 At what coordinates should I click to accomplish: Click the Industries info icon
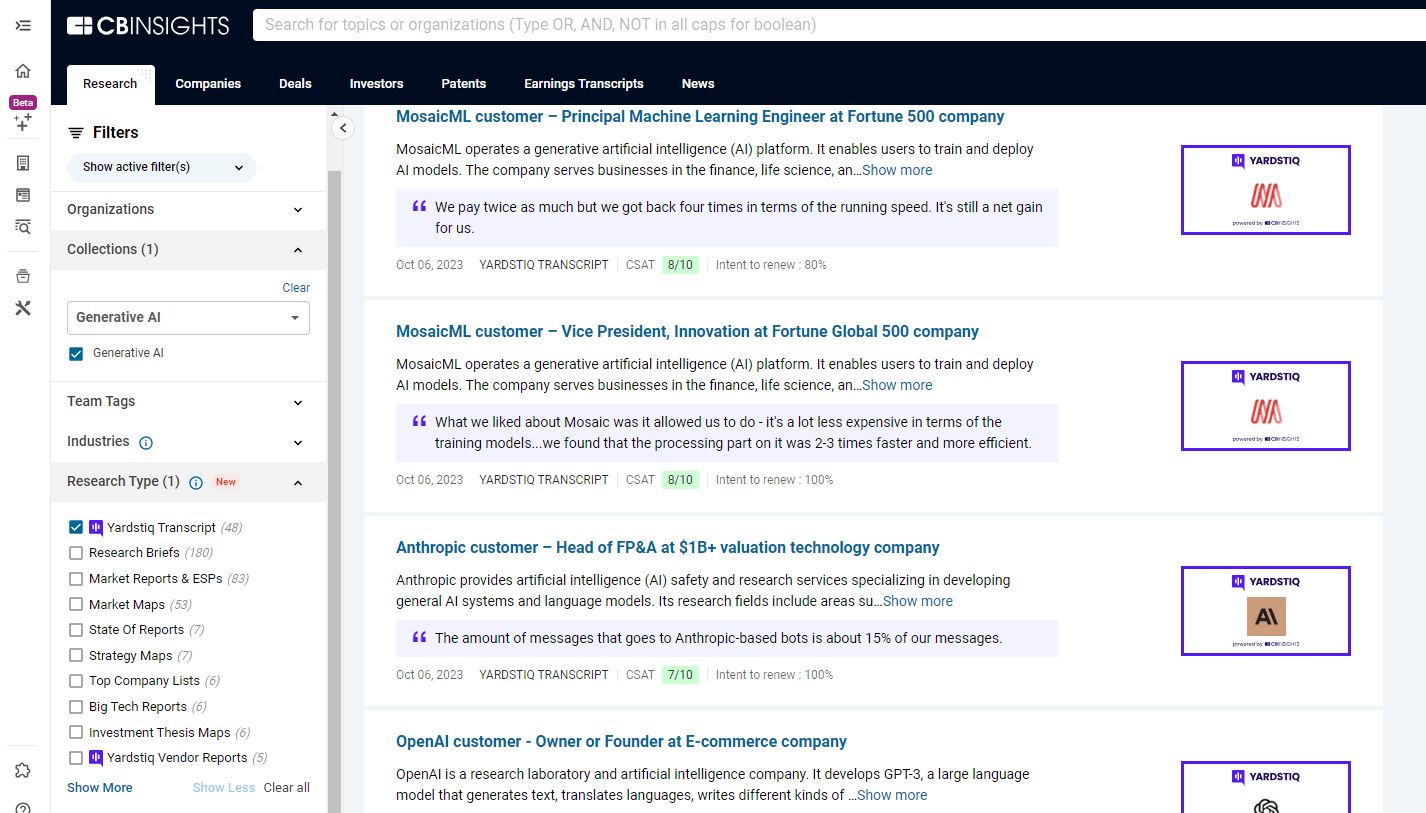click(146, 442)
